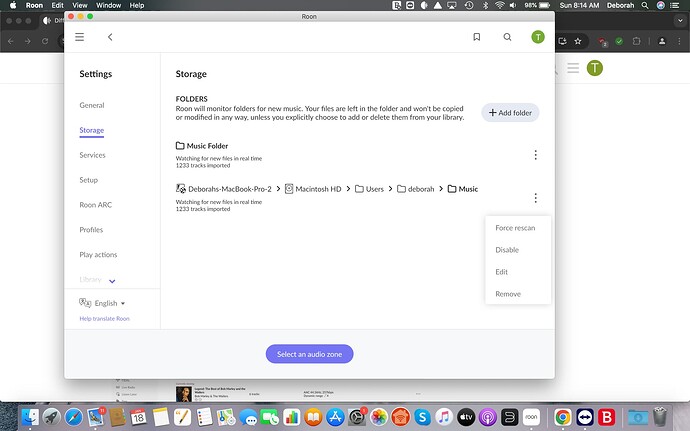690x431 pixels.
Task: Open the Edit menu in the menu bar
Action: click(x=58, y=5)
